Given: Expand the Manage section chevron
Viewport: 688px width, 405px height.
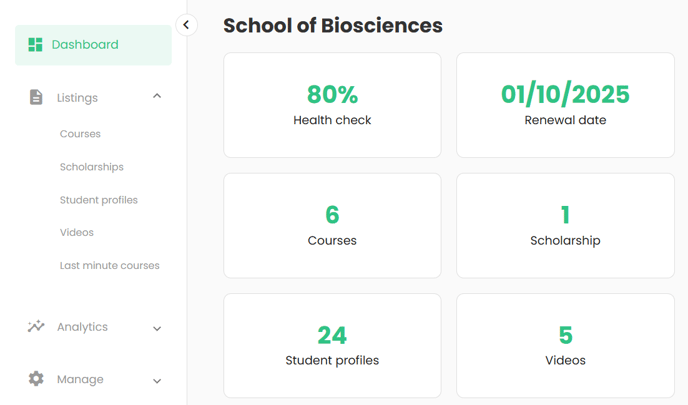Looking at the screenshot, I should pos(157,380).
